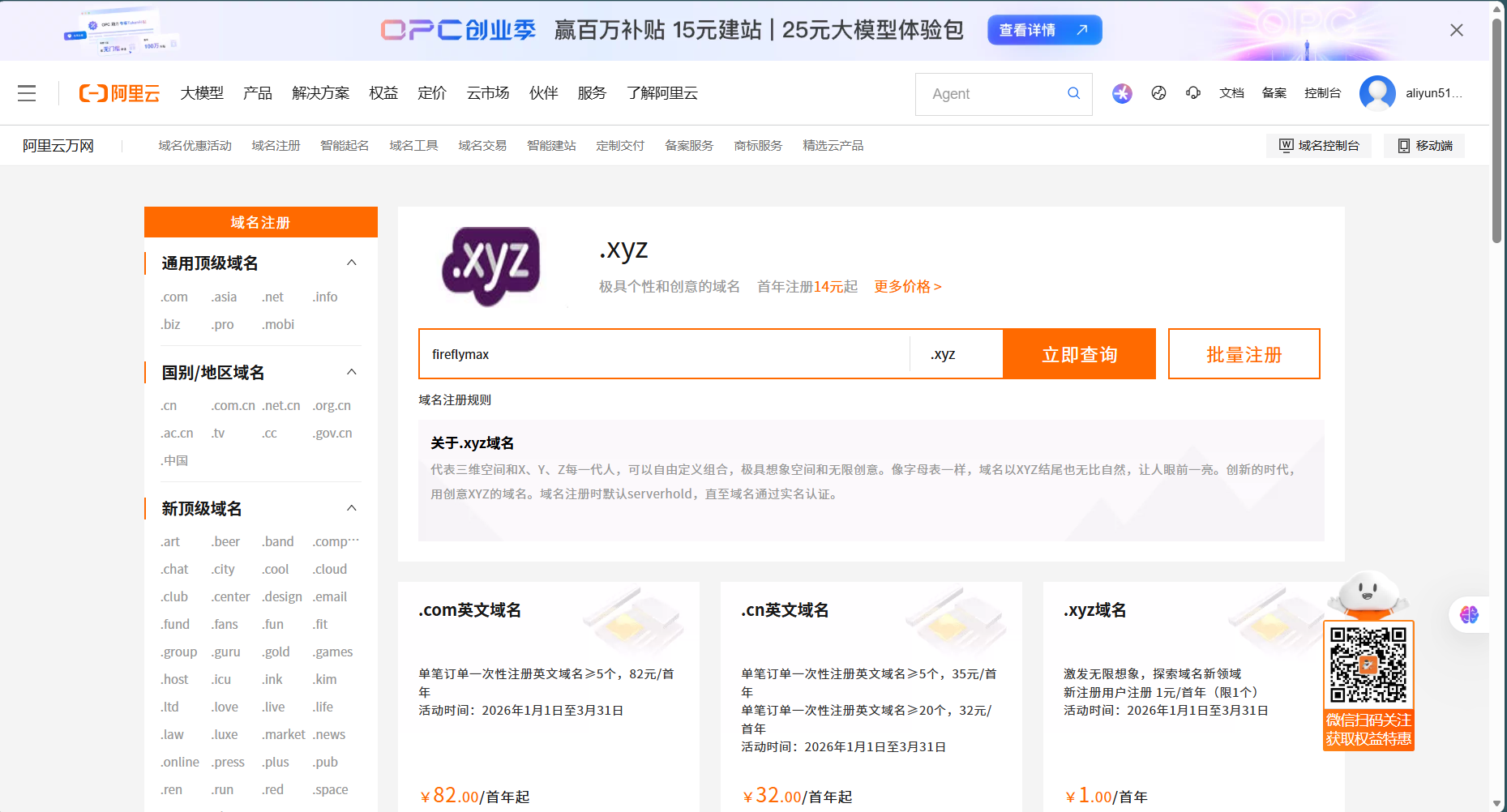Screen dimensions: 1507x812
Task: Open 精选云产品 in the sub-navigation
Action: pyautogui.click(x=833, y=146)
